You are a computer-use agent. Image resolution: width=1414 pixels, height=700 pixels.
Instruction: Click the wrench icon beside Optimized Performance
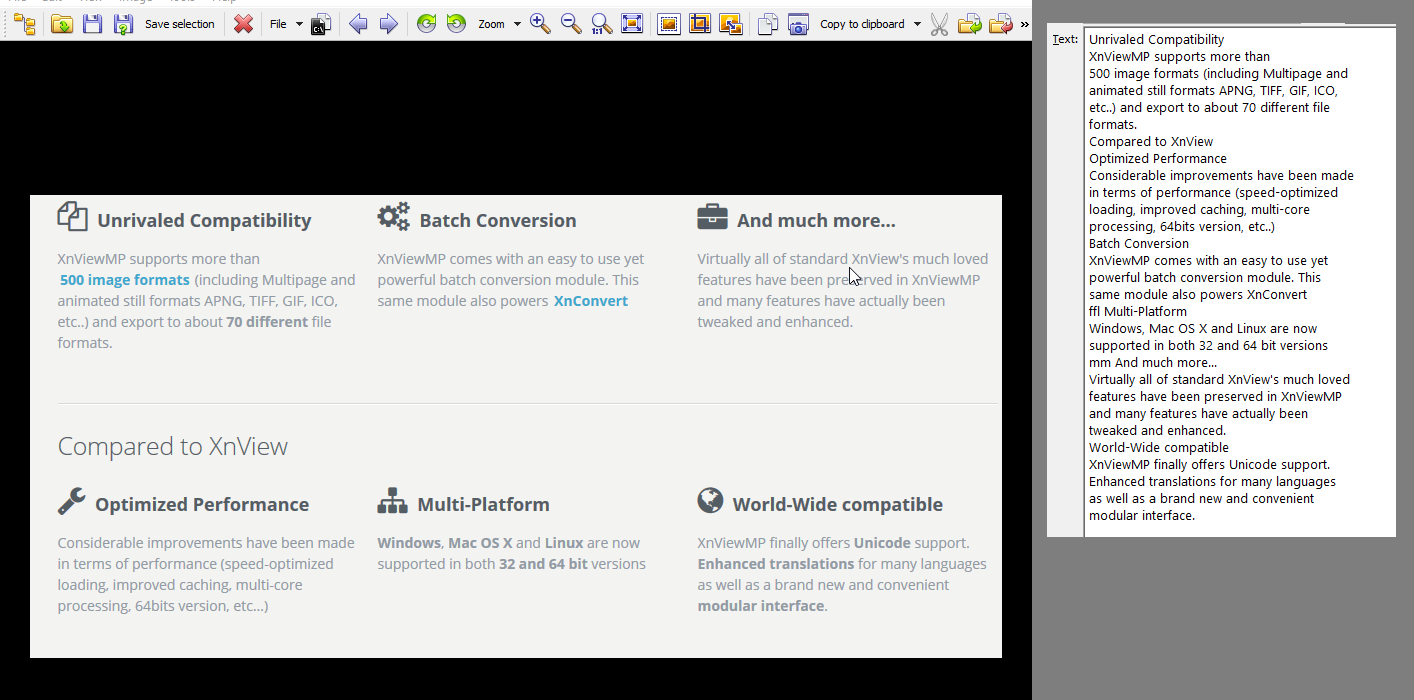coord(72,501)
